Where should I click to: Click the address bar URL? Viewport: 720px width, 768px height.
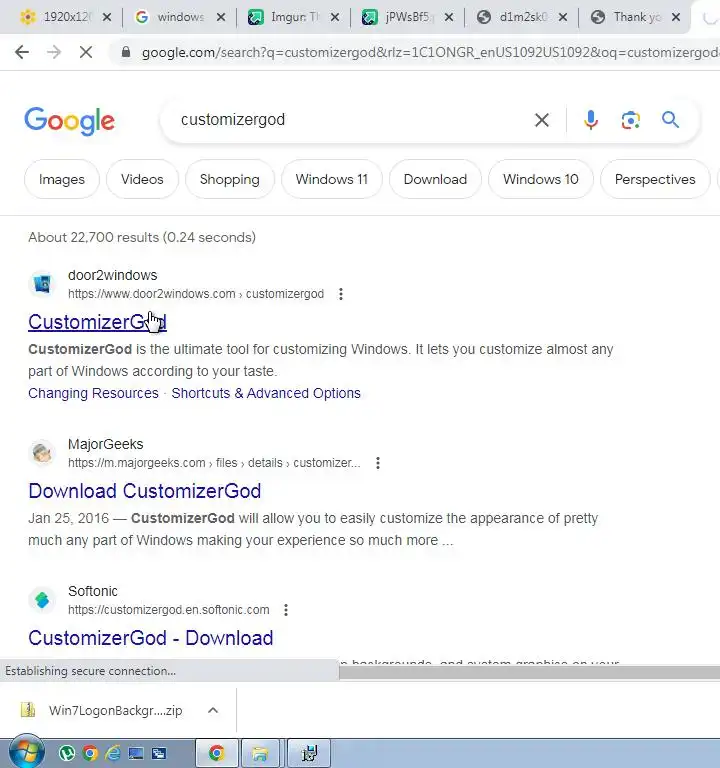tap(430, 52)
